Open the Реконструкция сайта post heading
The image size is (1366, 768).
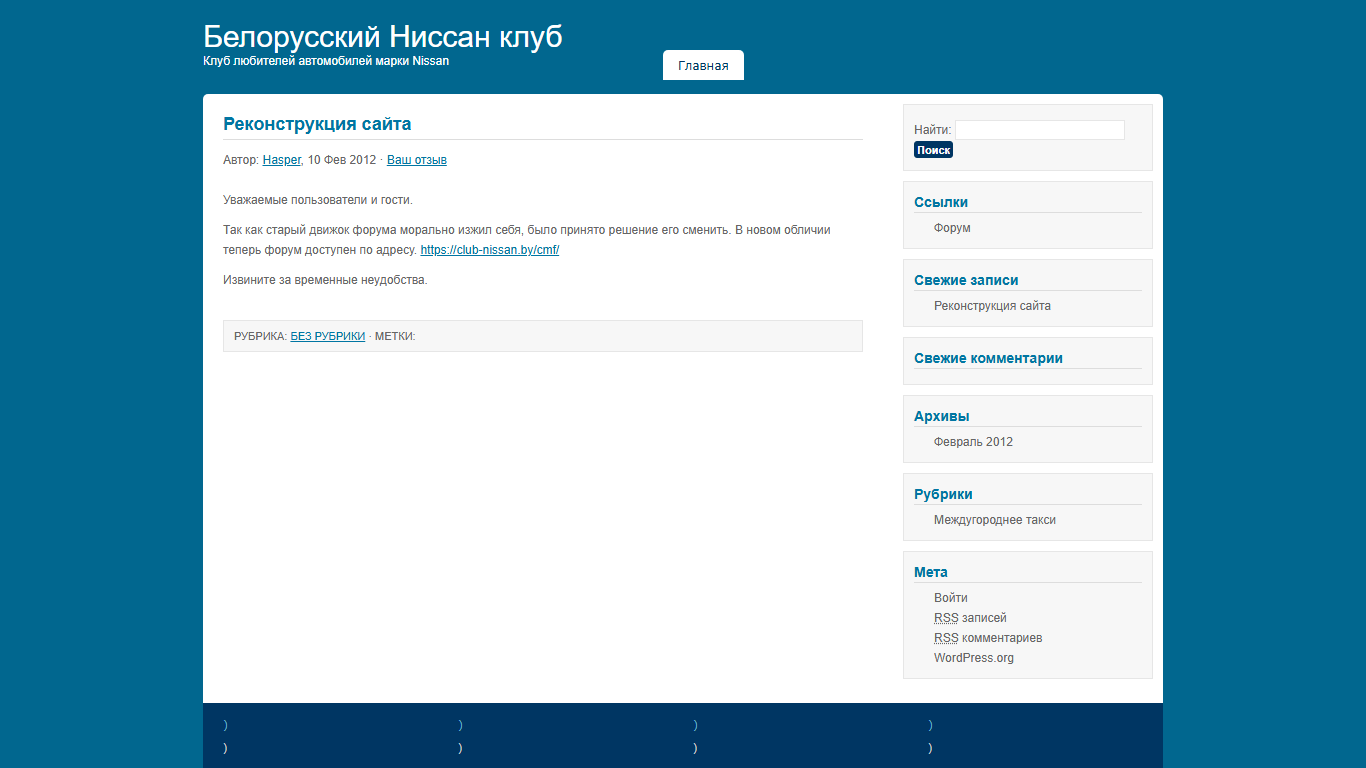(x=317, y=124)
